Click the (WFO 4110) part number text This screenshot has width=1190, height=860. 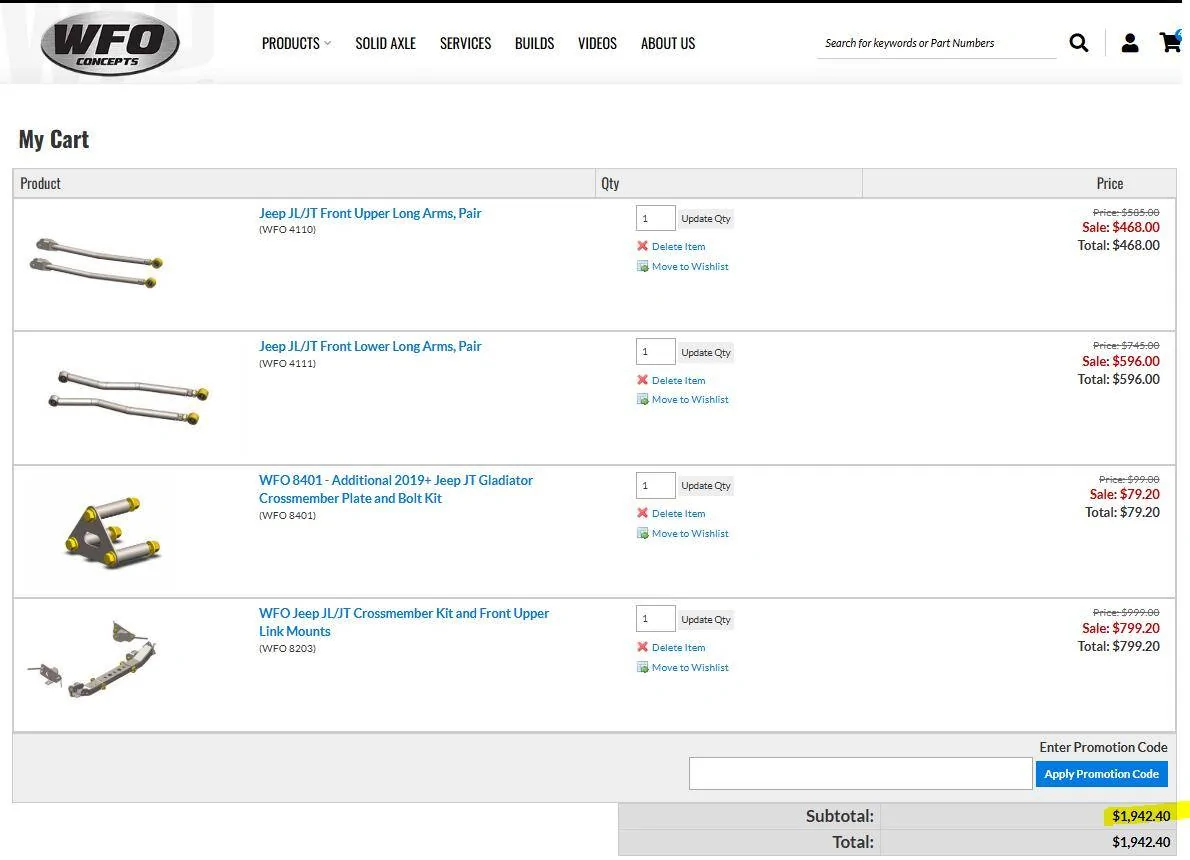tap(287, 229)
